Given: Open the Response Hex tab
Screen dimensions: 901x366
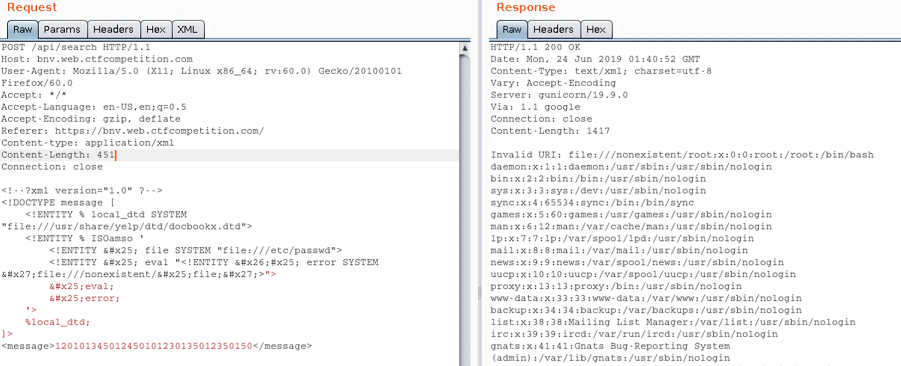Looking at the screenshot, I should coord(596,30).
